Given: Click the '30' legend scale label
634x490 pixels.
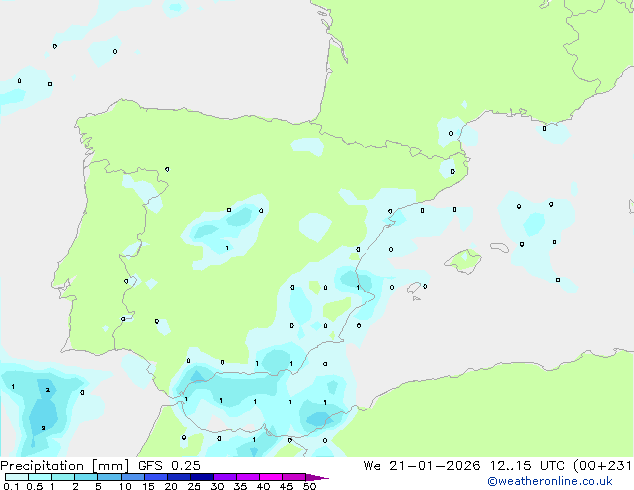Looking at the screenshot, I should (217, 486).
